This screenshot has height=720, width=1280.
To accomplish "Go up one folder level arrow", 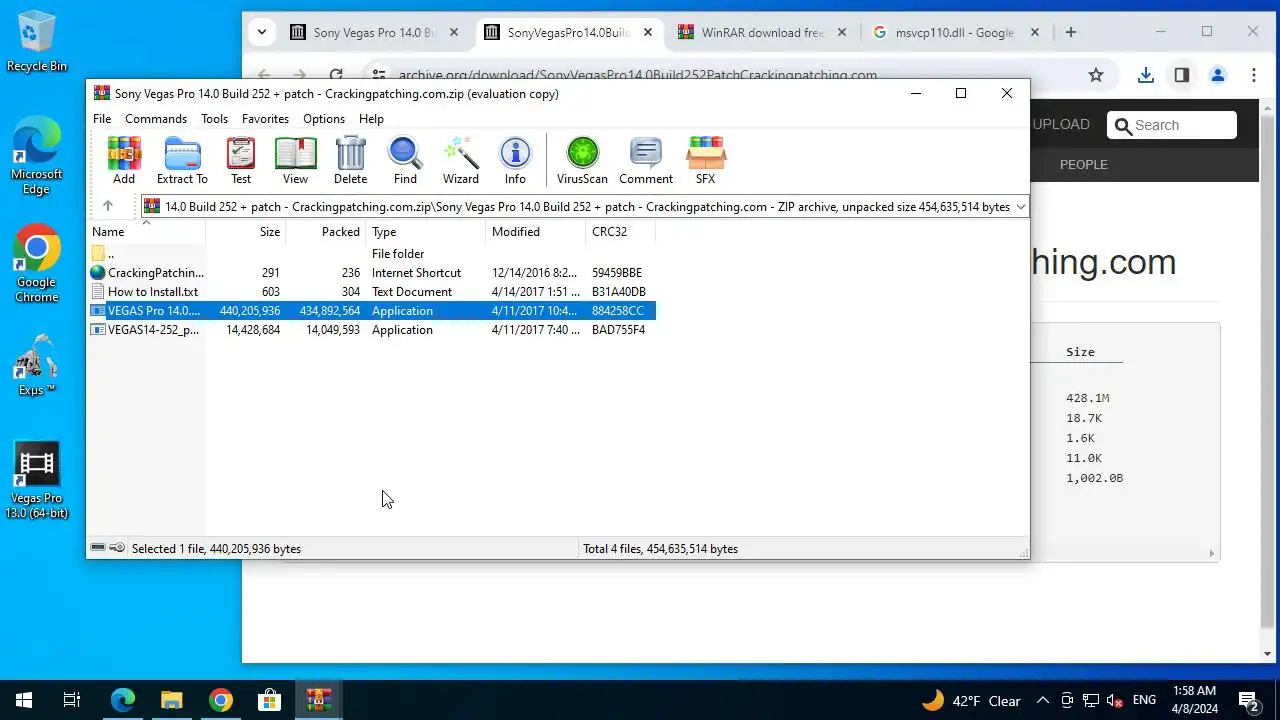I will (x=107, y=206).
